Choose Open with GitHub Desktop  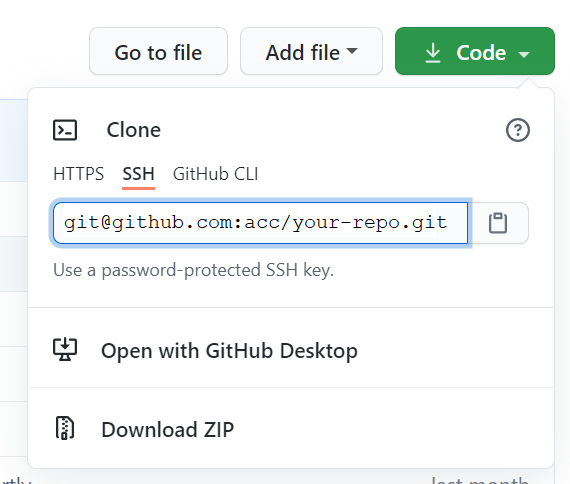(292, 350)
